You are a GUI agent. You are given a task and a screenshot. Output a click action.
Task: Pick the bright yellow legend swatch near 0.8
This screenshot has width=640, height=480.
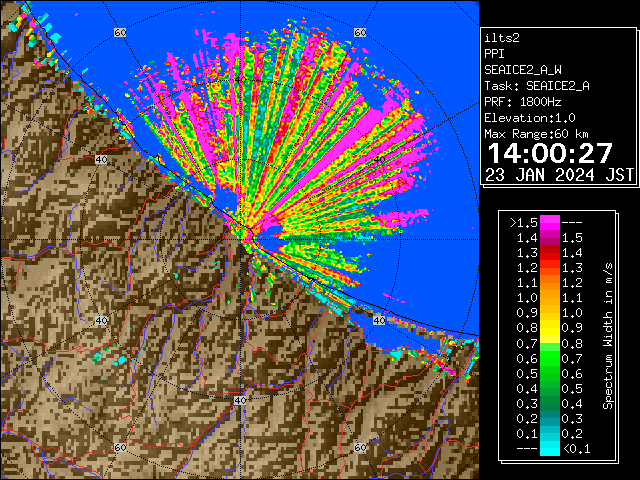(550, 336)
